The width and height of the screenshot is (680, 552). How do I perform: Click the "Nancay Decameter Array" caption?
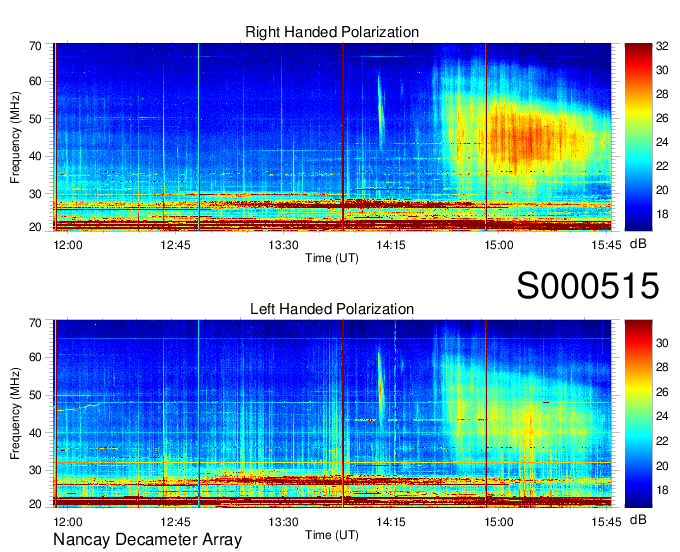tap(147, 540)
